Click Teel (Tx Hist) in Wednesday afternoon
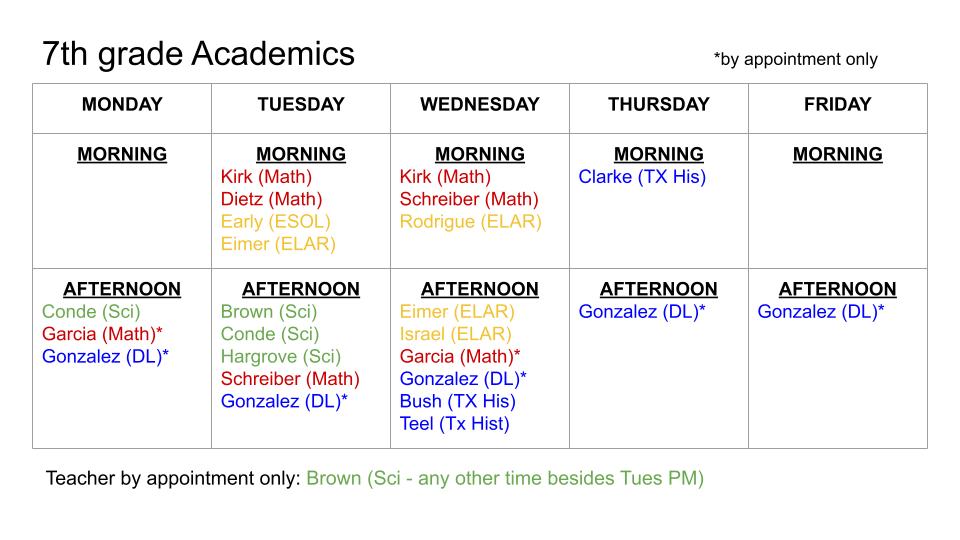This screenshot has height=540, width=960. [454, 424]
